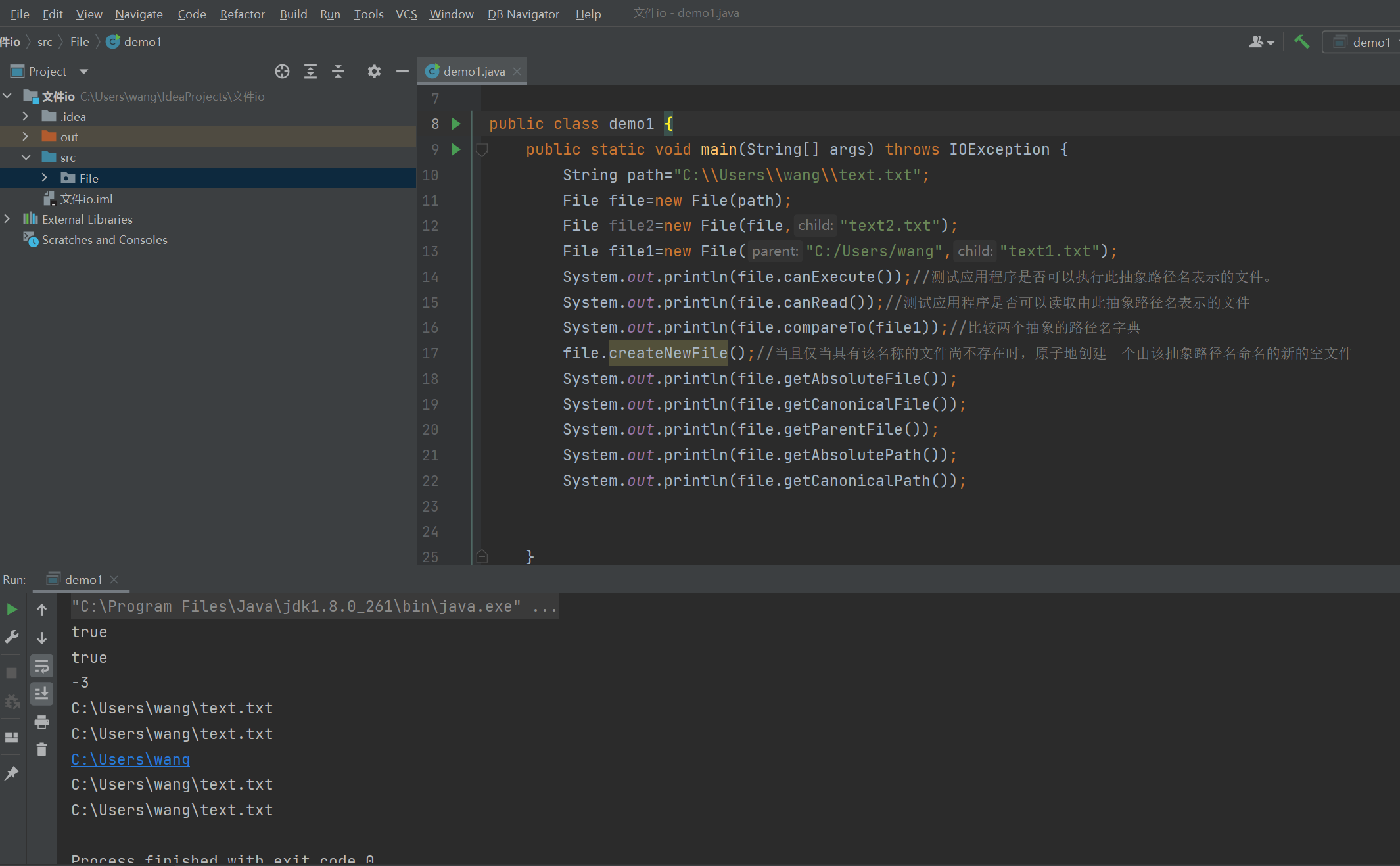Click the run gutter arrow beside main method
Viewport: 1400px width, 866px height.
(456, 149)
